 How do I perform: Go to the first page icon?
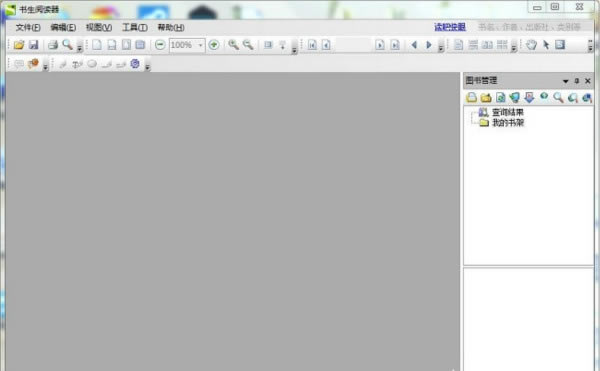[x=312, y=45]
